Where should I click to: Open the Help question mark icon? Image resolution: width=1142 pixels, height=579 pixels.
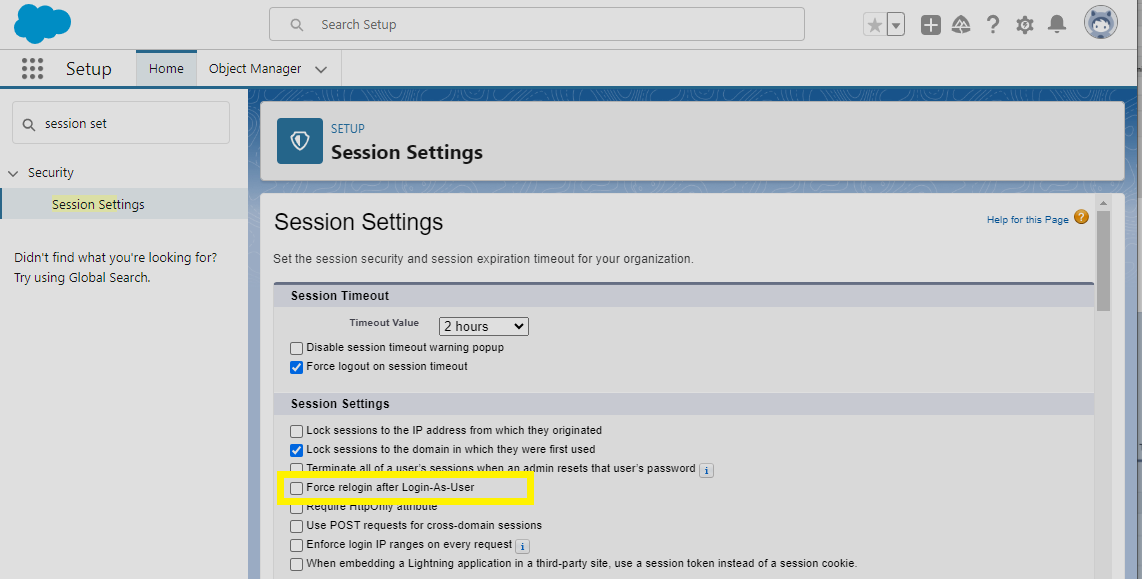click(x=992, y=25)
